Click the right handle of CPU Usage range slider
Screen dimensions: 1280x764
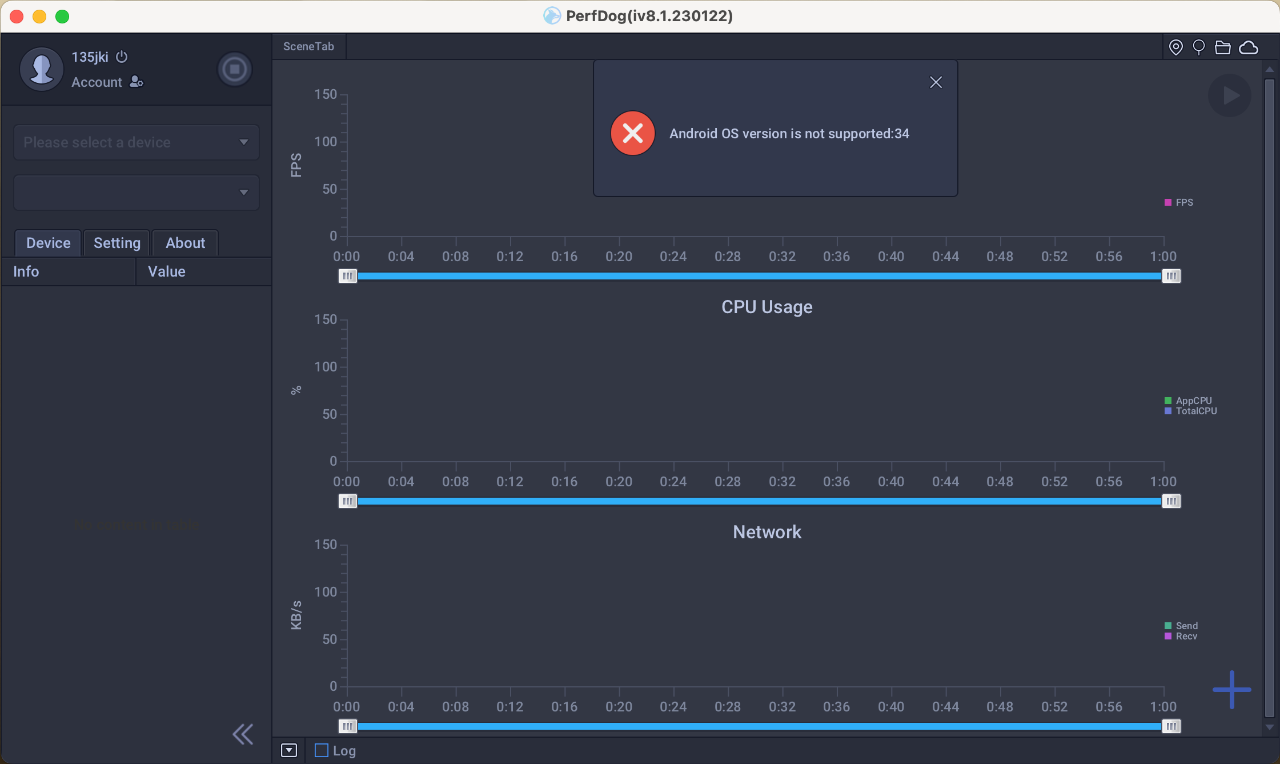click(x=1171, y=501)
